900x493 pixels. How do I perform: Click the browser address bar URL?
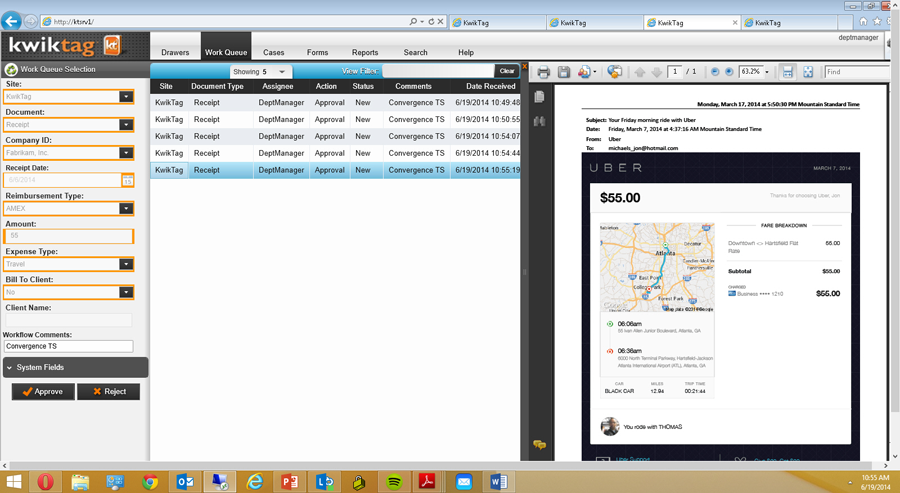[73, 22]
